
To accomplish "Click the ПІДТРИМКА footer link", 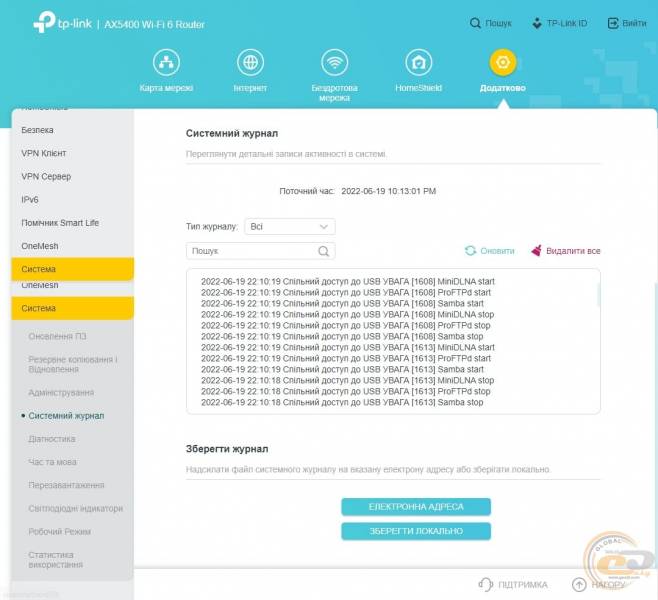I will 523,584.
